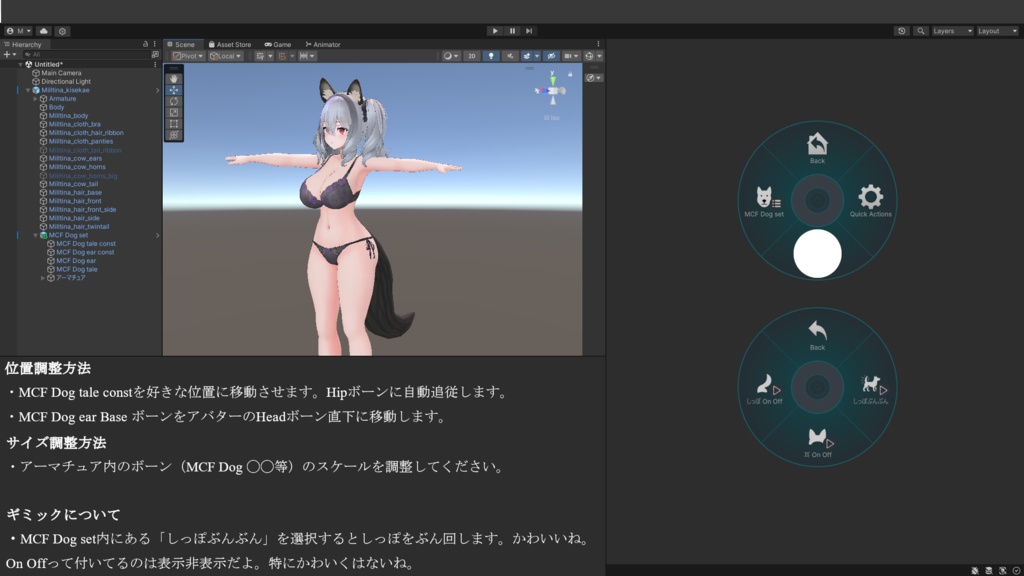
Task: Open the Unity services settings icon
Action: pyautogui.click(x=62, y=31)
